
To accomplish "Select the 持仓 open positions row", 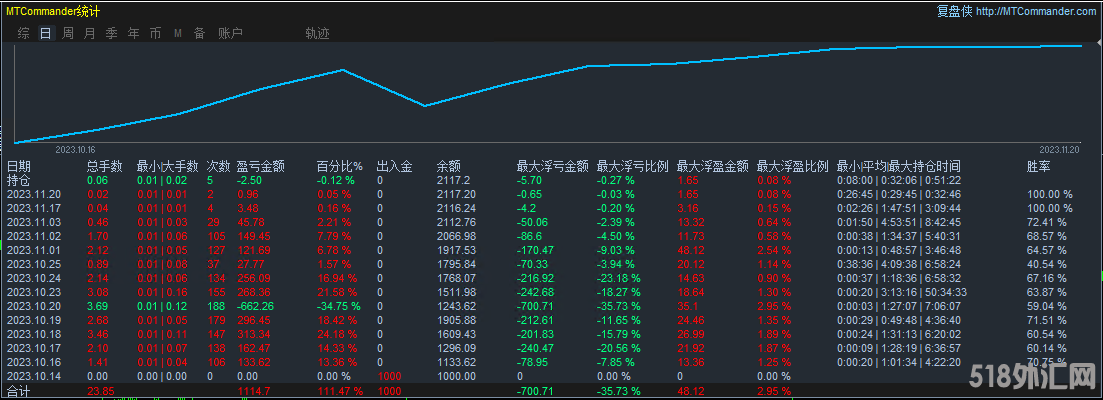I will point(19,180).
